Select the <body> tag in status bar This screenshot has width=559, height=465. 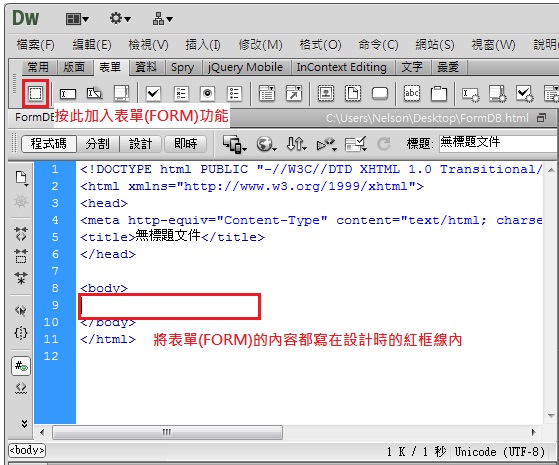pos(27,450)
